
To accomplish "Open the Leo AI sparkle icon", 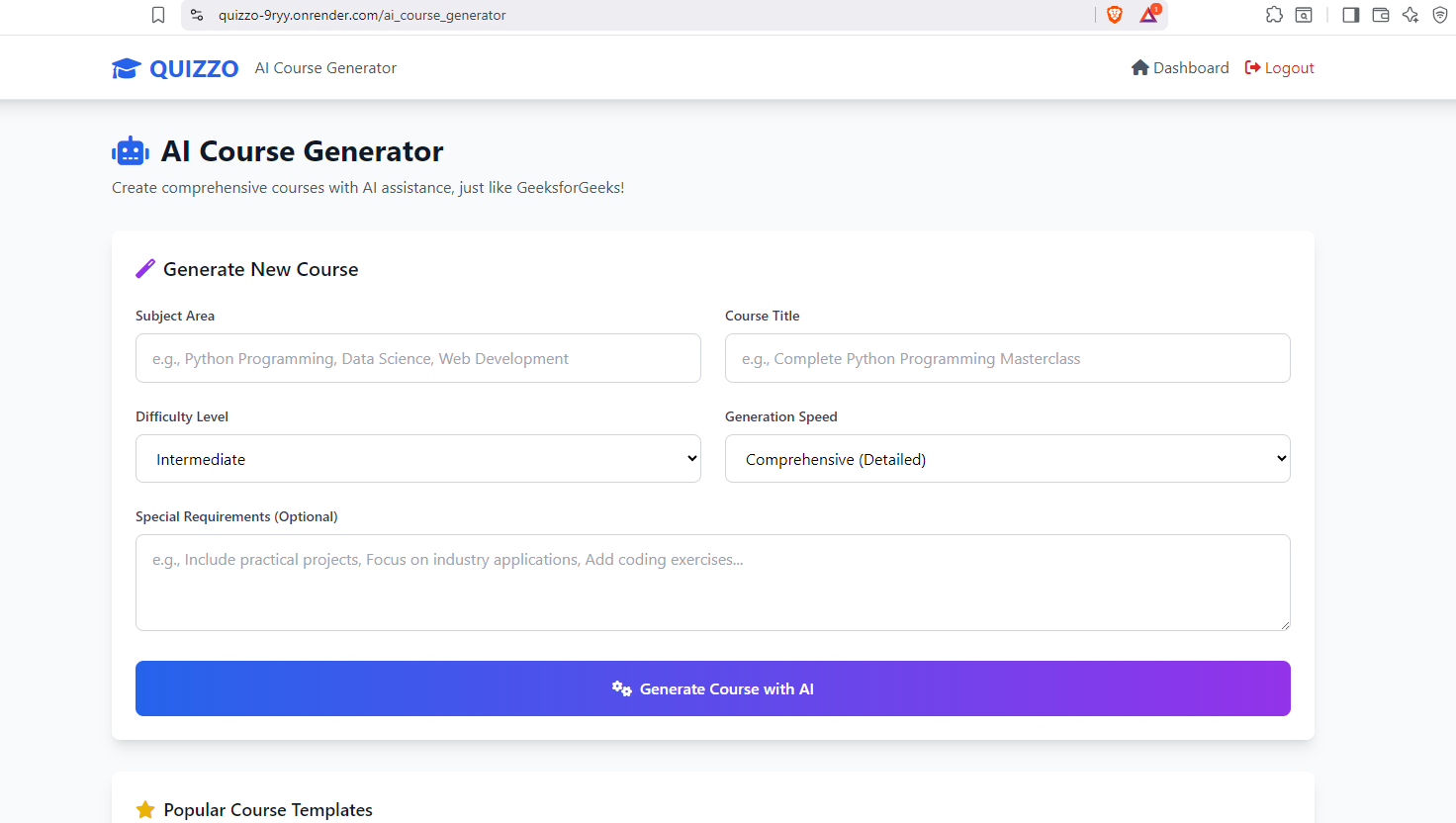I will (x=1410, y=15).
